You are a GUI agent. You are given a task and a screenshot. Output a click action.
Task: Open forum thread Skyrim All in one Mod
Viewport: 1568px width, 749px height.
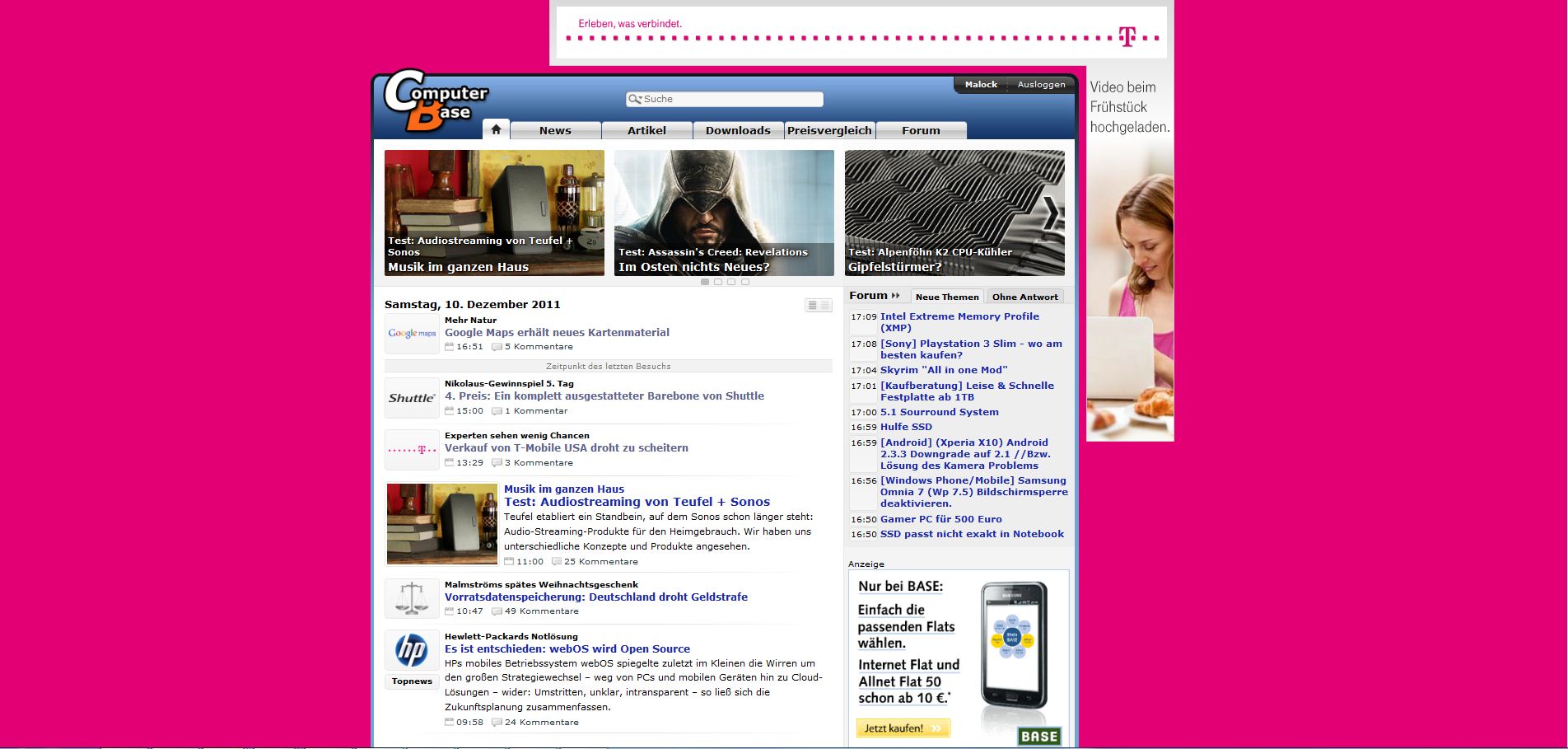pyautogui.click(x=944, y=371)
